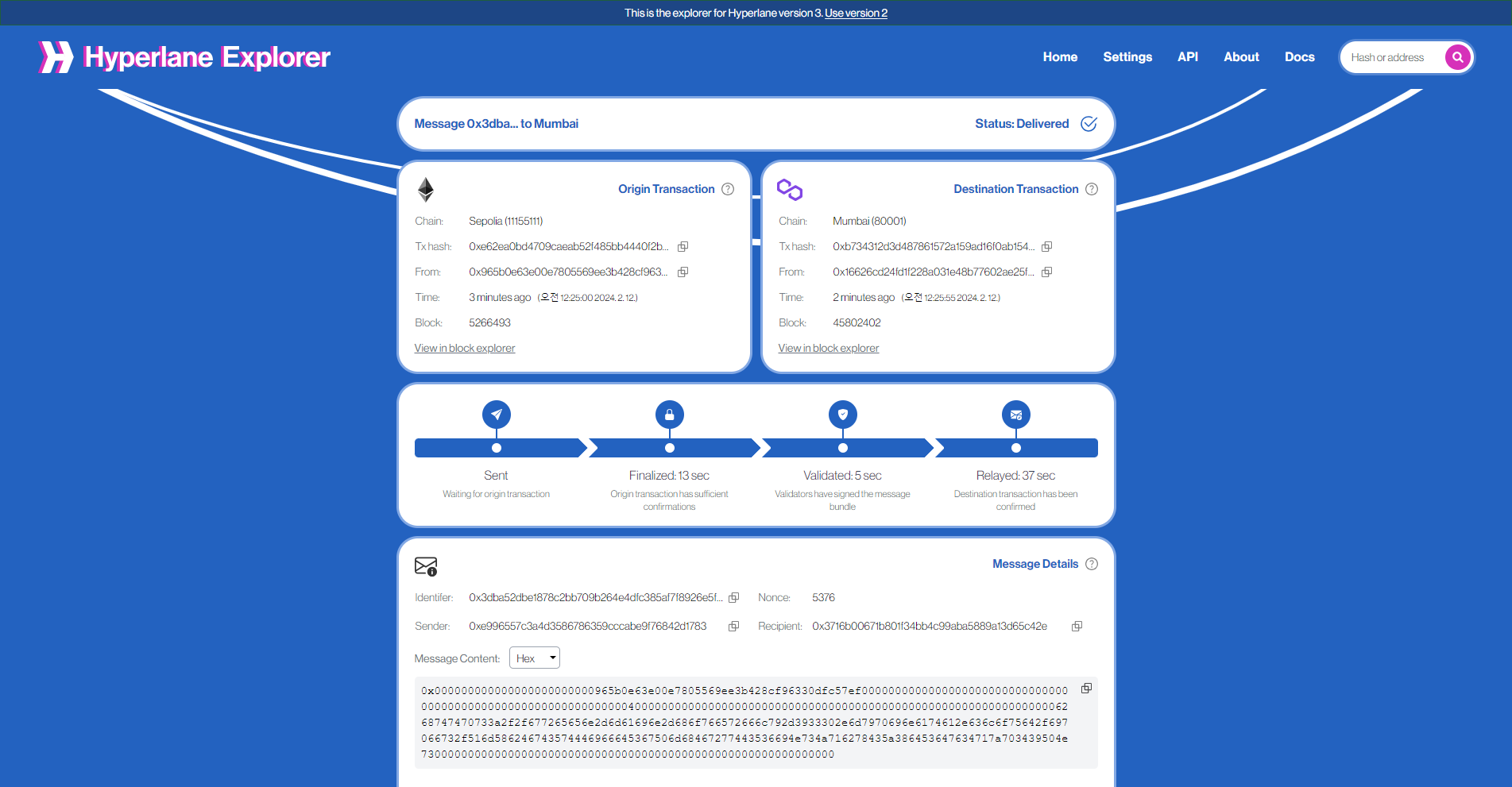Copy the Recipient address
The height and width of the screenshot is (787, 1512).
(x=1077, y=626)
